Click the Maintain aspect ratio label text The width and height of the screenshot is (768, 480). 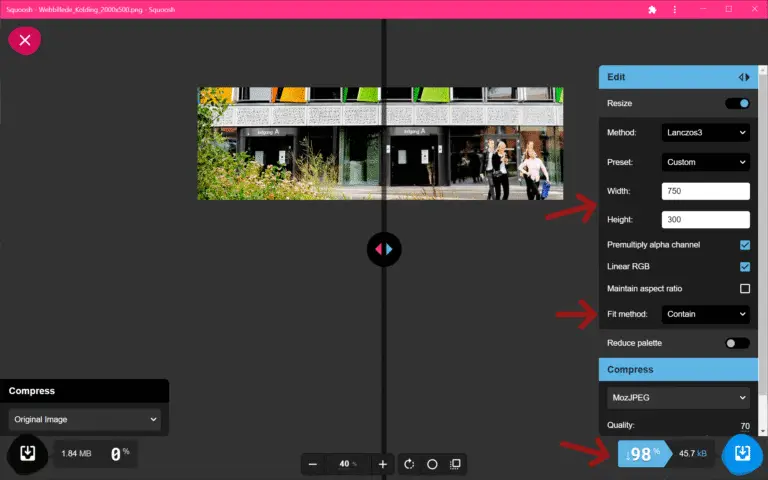(645, 288)
